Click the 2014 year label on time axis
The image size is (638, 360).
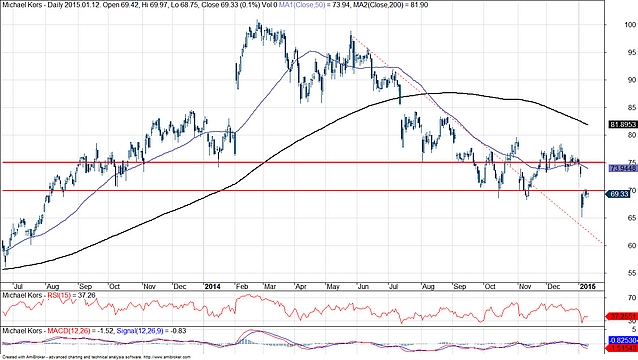[212, 286]
